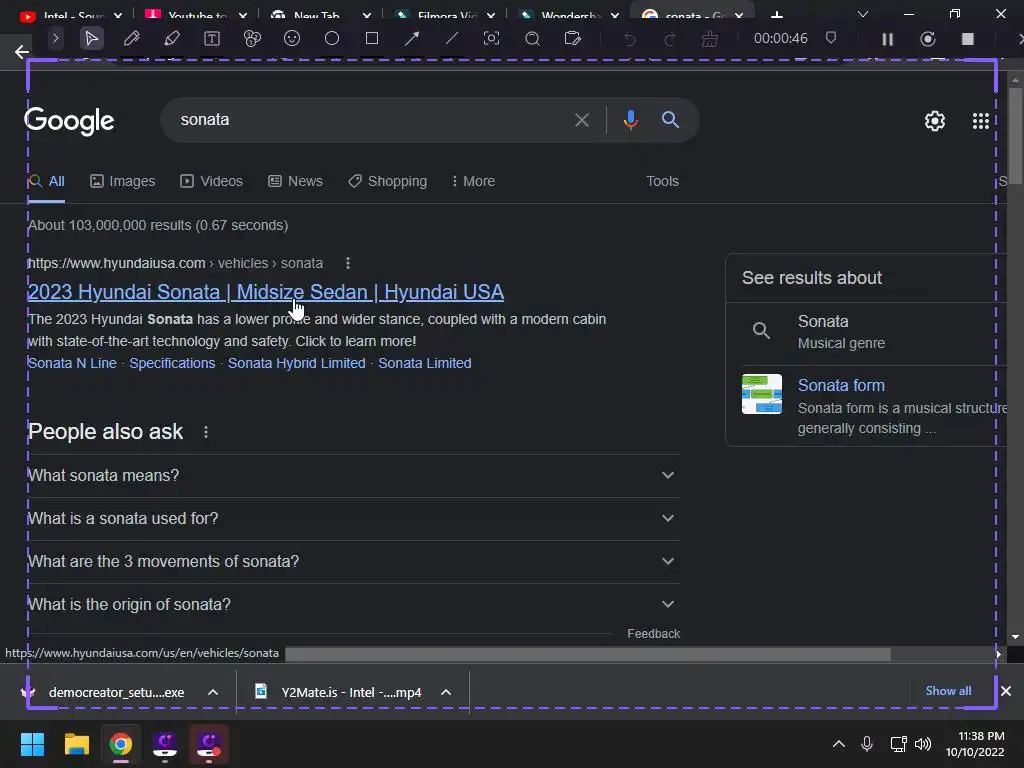Screen dimensions: 1024x768
Task: Click the undo annotation arrow
Action: tap(630, 39)
